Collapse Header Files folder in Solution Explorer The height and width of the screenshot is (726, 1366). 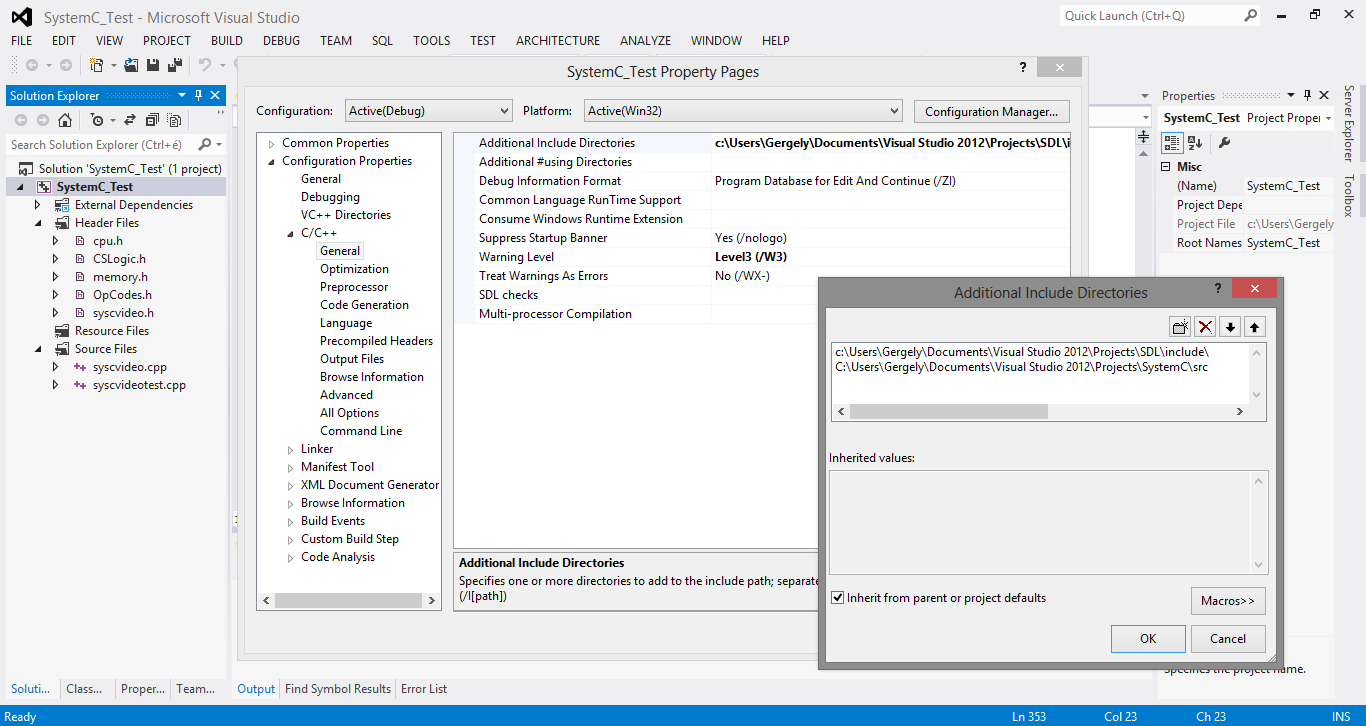point(38,223)
